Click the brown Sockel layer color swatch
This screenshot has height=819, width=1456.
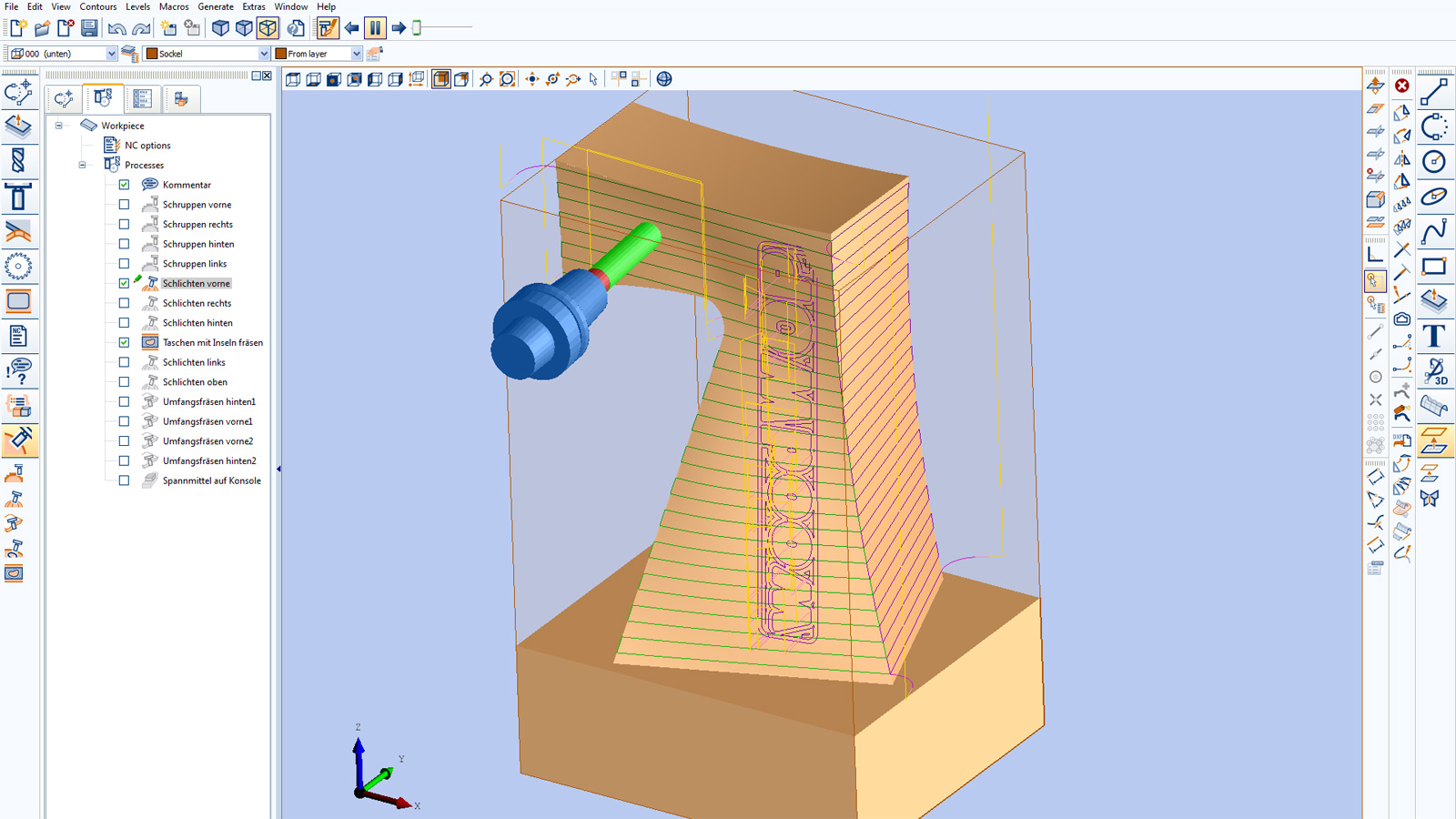pos(152,54)
